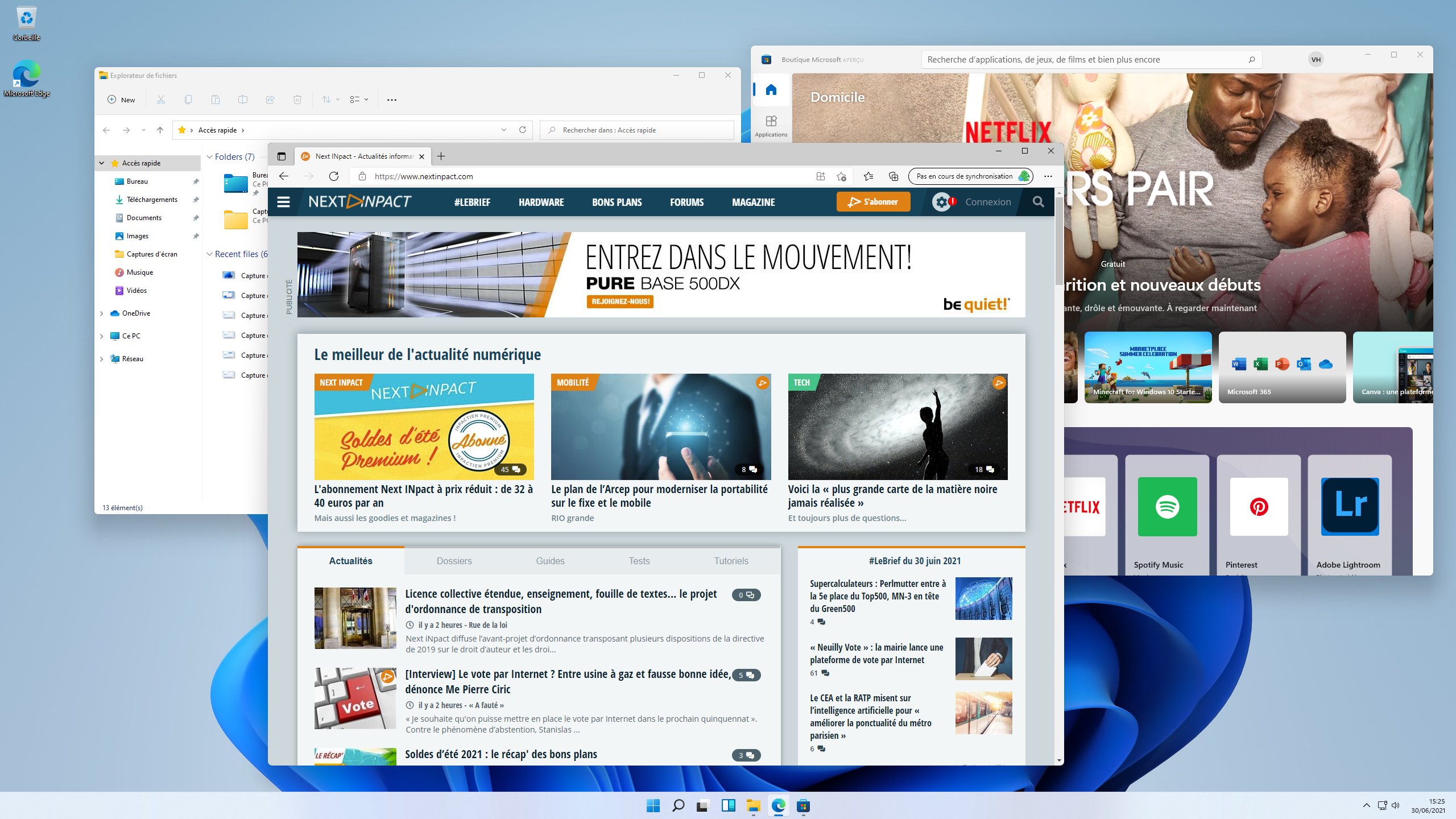The height and width of the screenshot is (819, 1456).
Task: Select Captures d'écran in the navigation pane
Action: (152, 254)
